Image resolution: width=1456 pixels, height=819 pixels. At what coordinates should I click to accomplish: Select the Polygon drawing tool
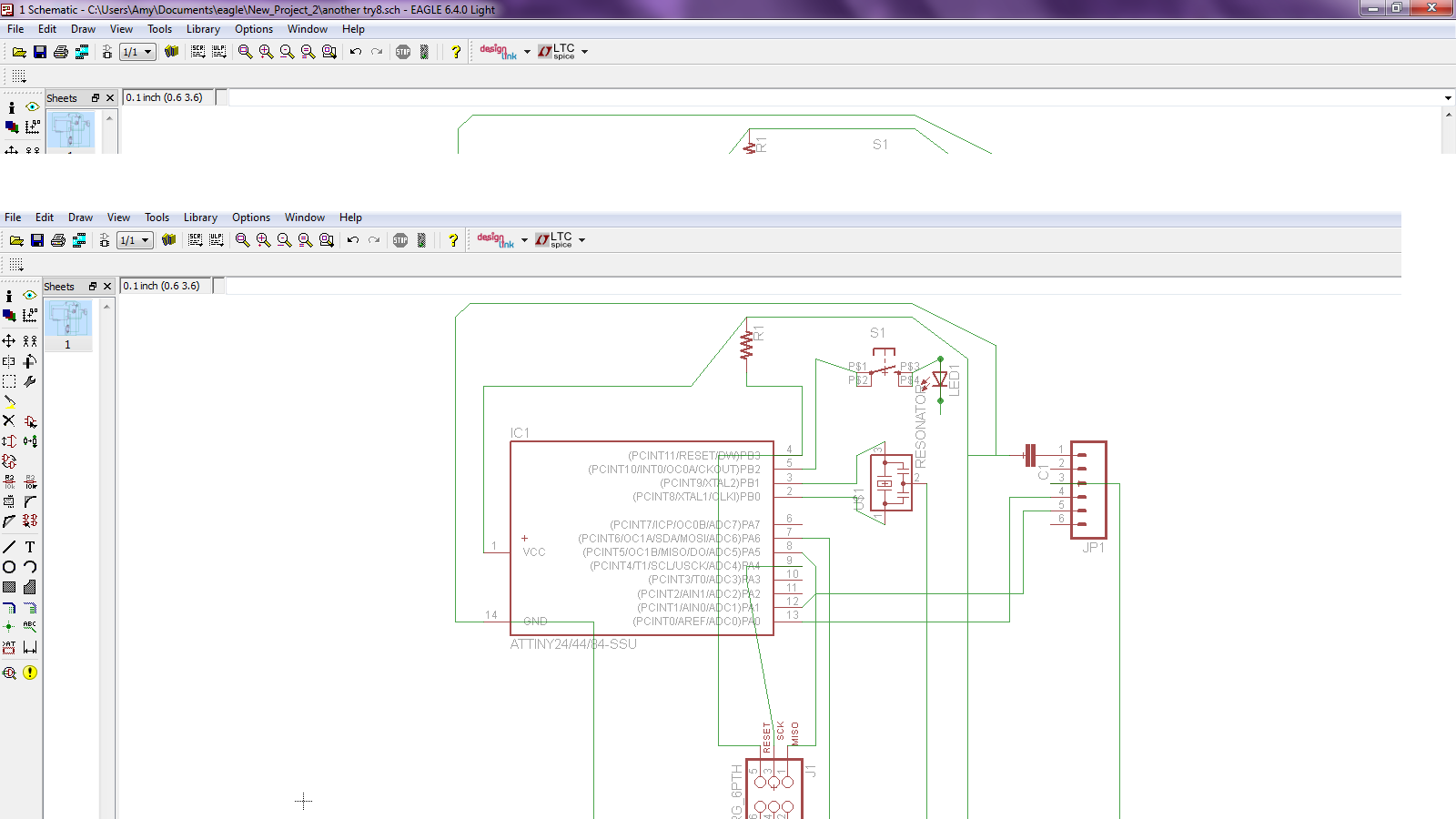30,587
